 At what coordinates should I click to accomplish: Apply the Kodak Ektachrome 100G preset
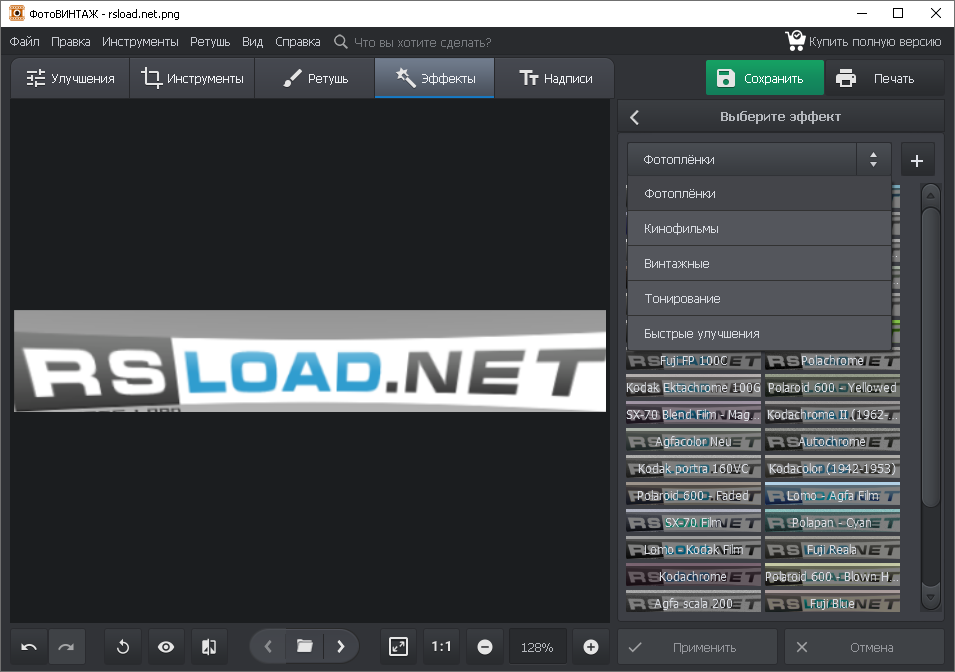694,387
